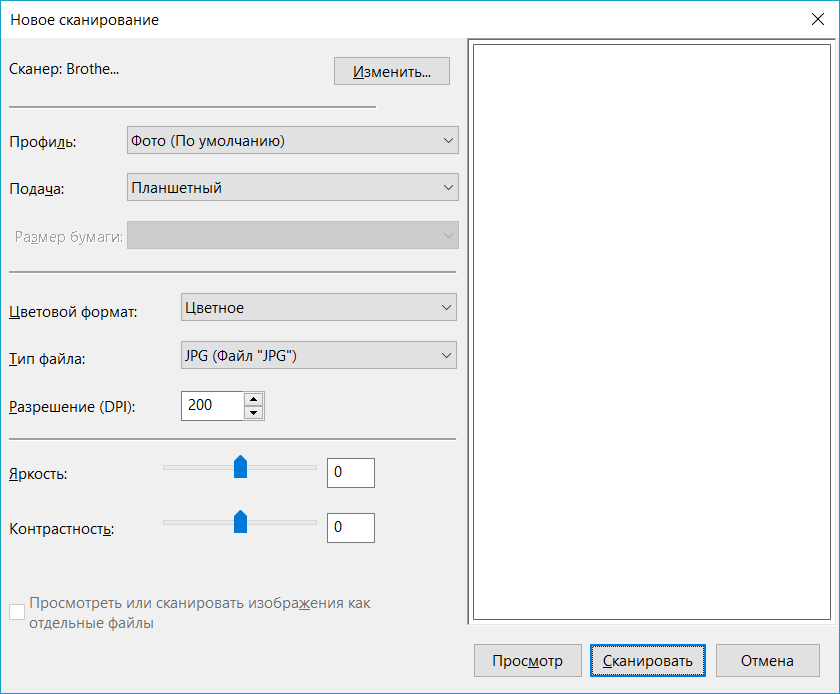
Task: Click the Контрастность slider handle
Action: click(241, 522)
